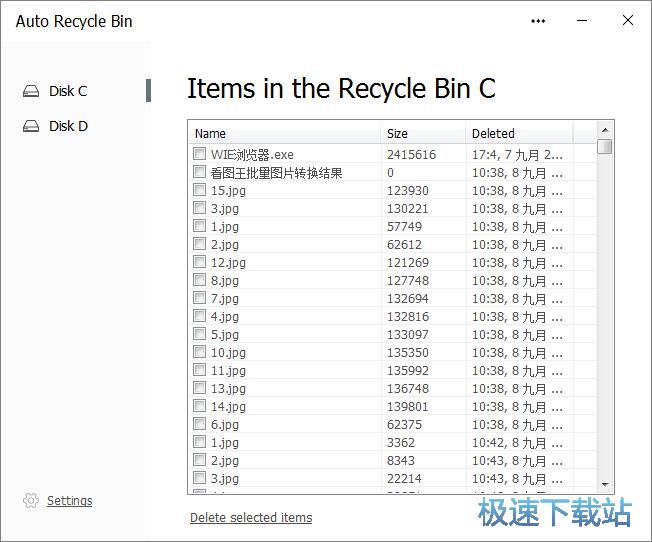Click size value 57749
652x542 pixels.
404,227
